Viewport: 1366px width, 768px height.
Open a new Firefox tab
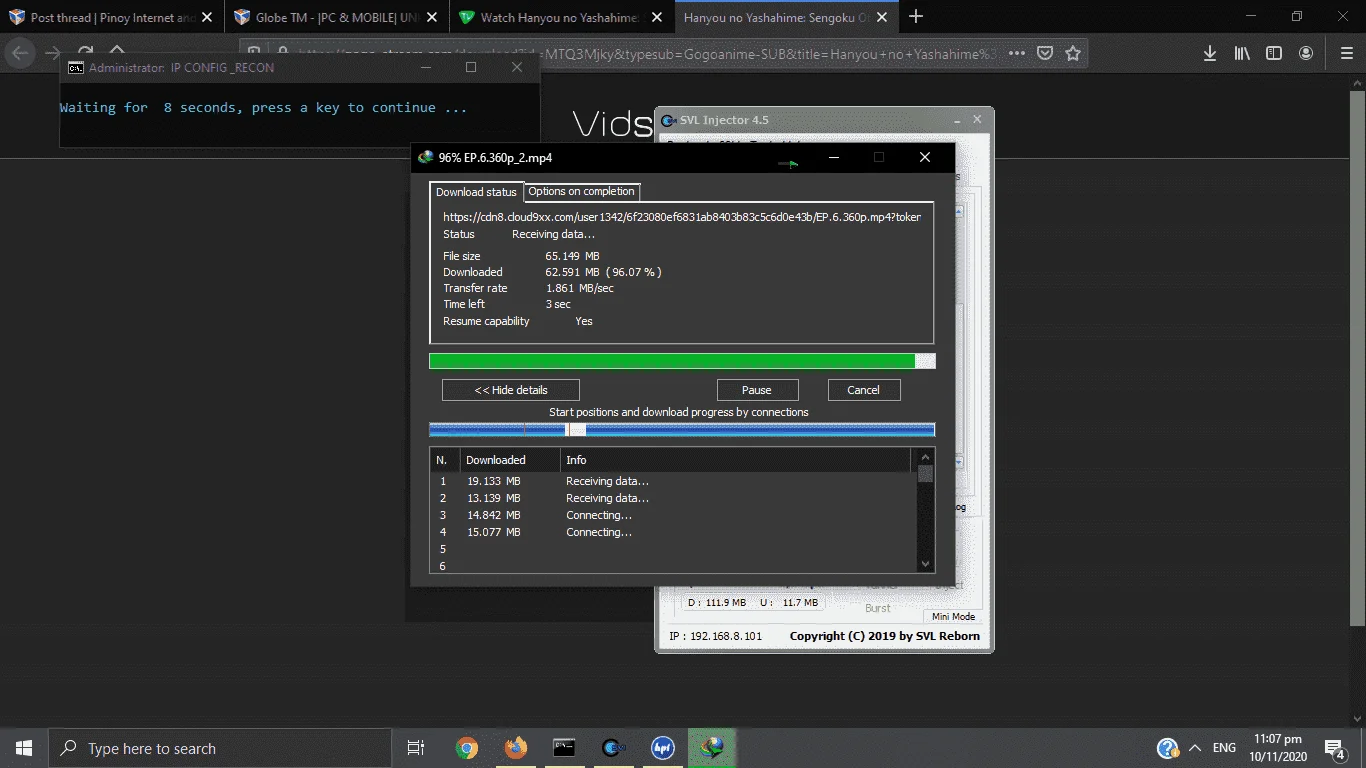[916, 16]
